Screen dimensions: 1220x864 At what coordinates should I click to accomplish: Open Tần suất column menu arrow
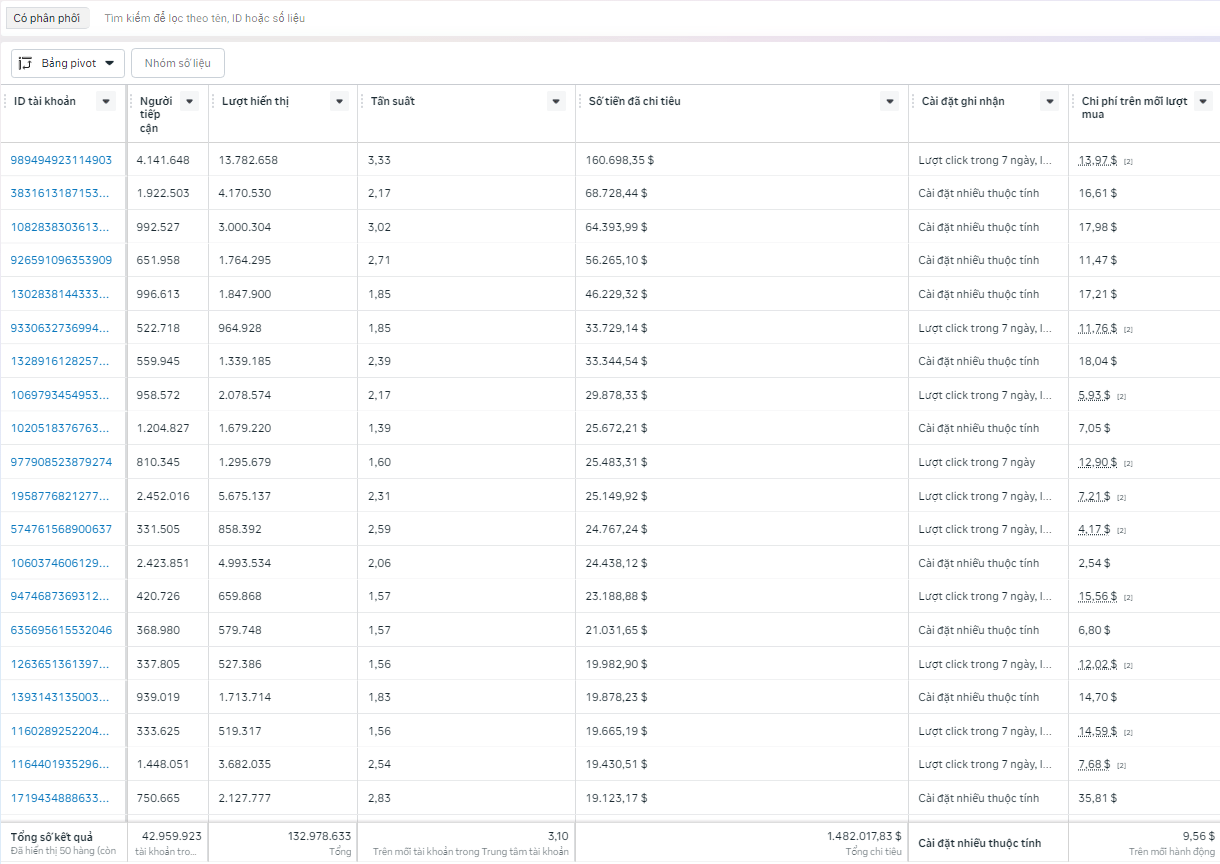(557, 101)
